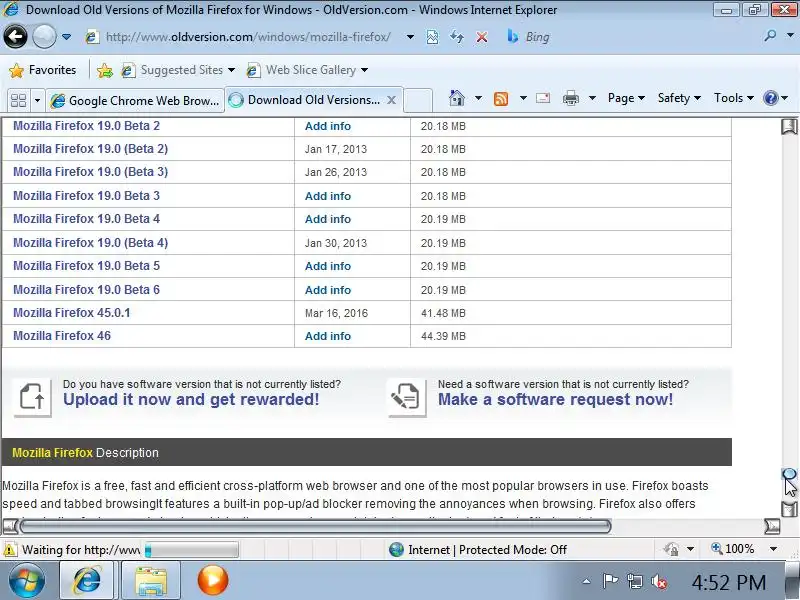This screenshot has width=800, height=600.
Task: Click the Help question mark icon
Action: point(770,97)
